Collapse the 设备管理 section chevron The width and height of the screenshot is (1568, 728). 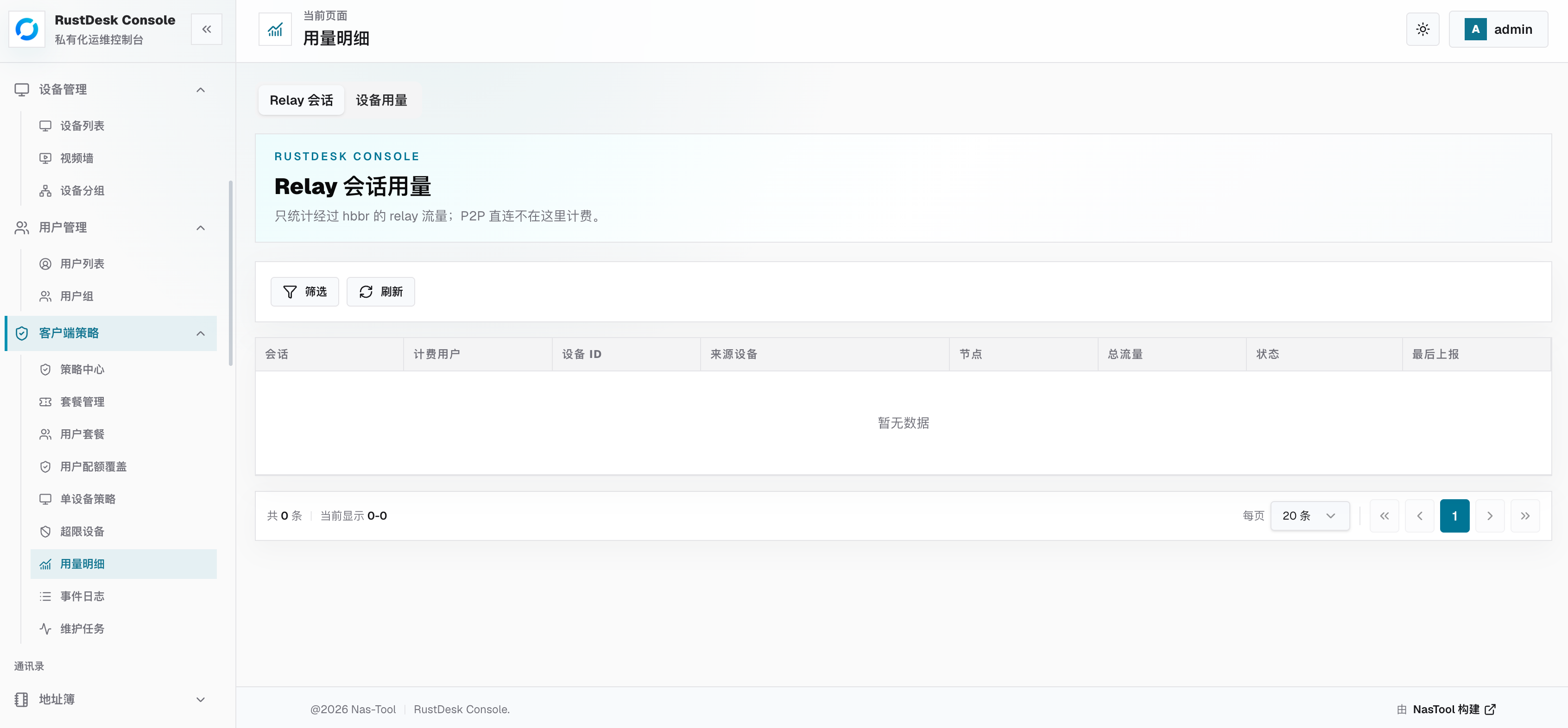tap(201, 89)
